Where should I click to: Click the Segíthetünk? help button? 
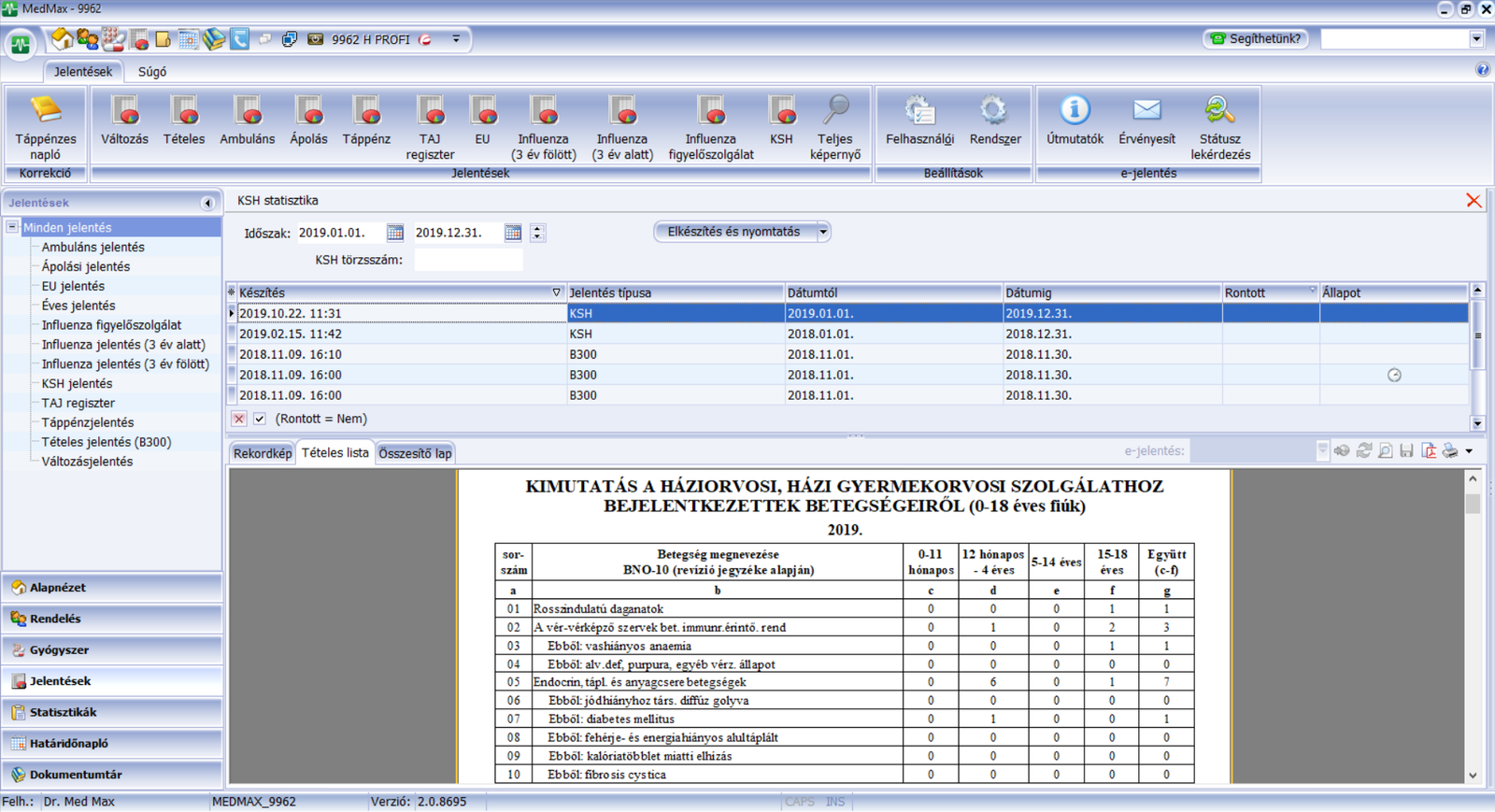[1256, 39]
